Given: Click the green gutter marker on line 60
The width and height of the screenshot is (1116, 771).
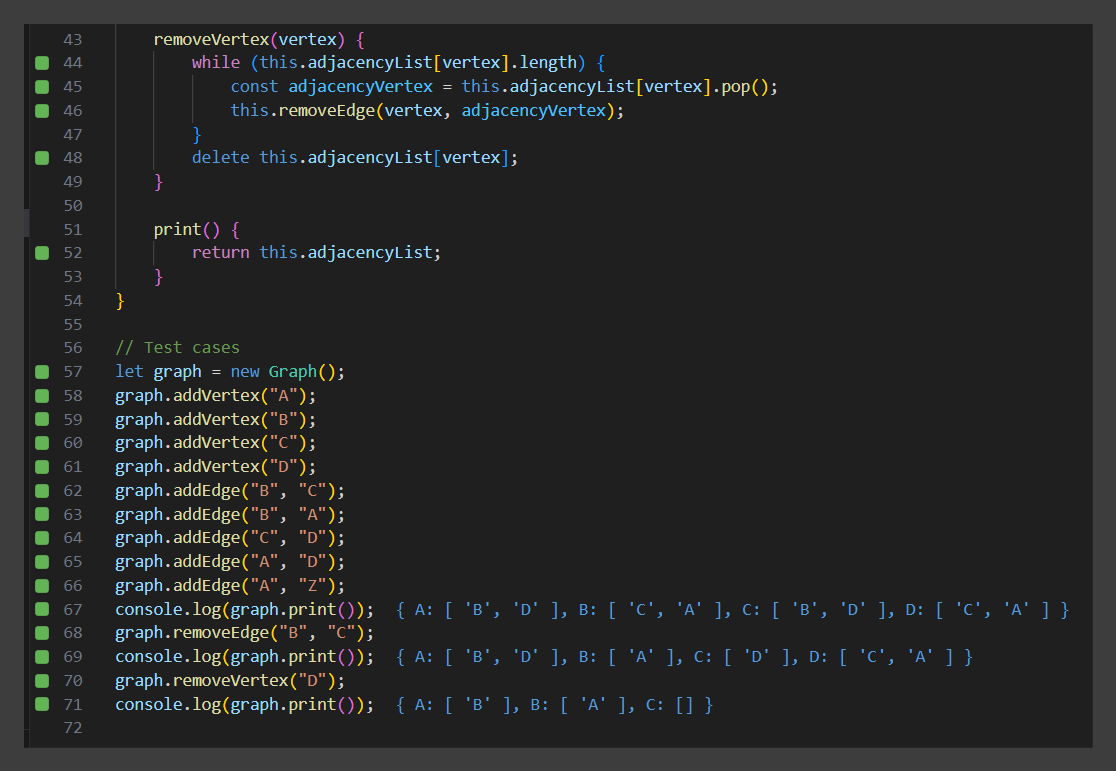Looking at the screenshot, I should pos(42,443).
